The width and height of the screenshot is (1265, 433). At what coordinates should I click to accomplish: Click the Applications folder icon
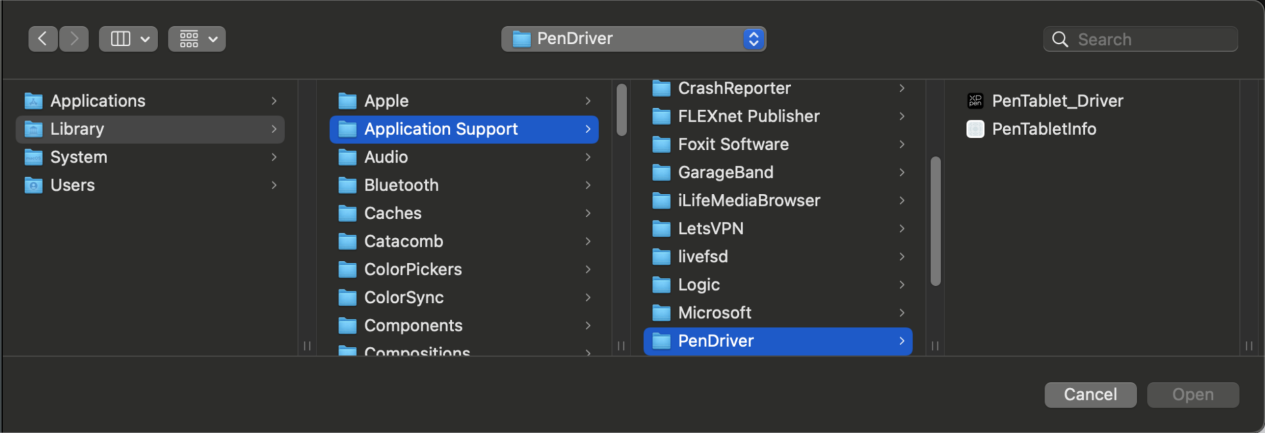[34, 101]
